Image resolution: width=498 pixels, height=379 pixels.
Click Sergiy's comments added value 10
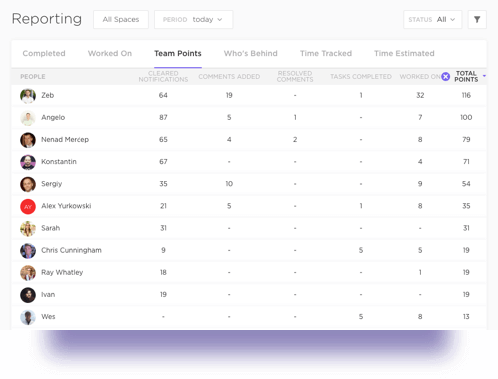coord(229,184)
